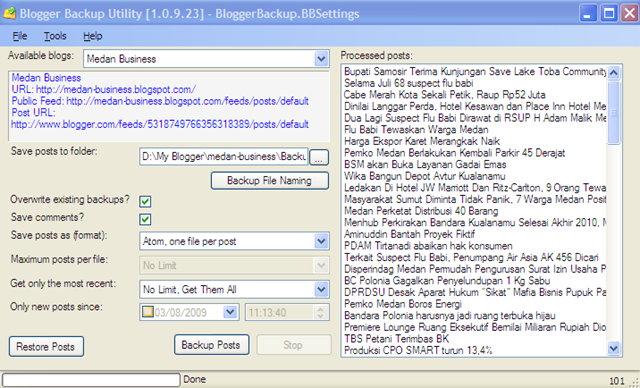Click the save folder path field
Screen dimensions: 640x388
[x=224, y=157]
